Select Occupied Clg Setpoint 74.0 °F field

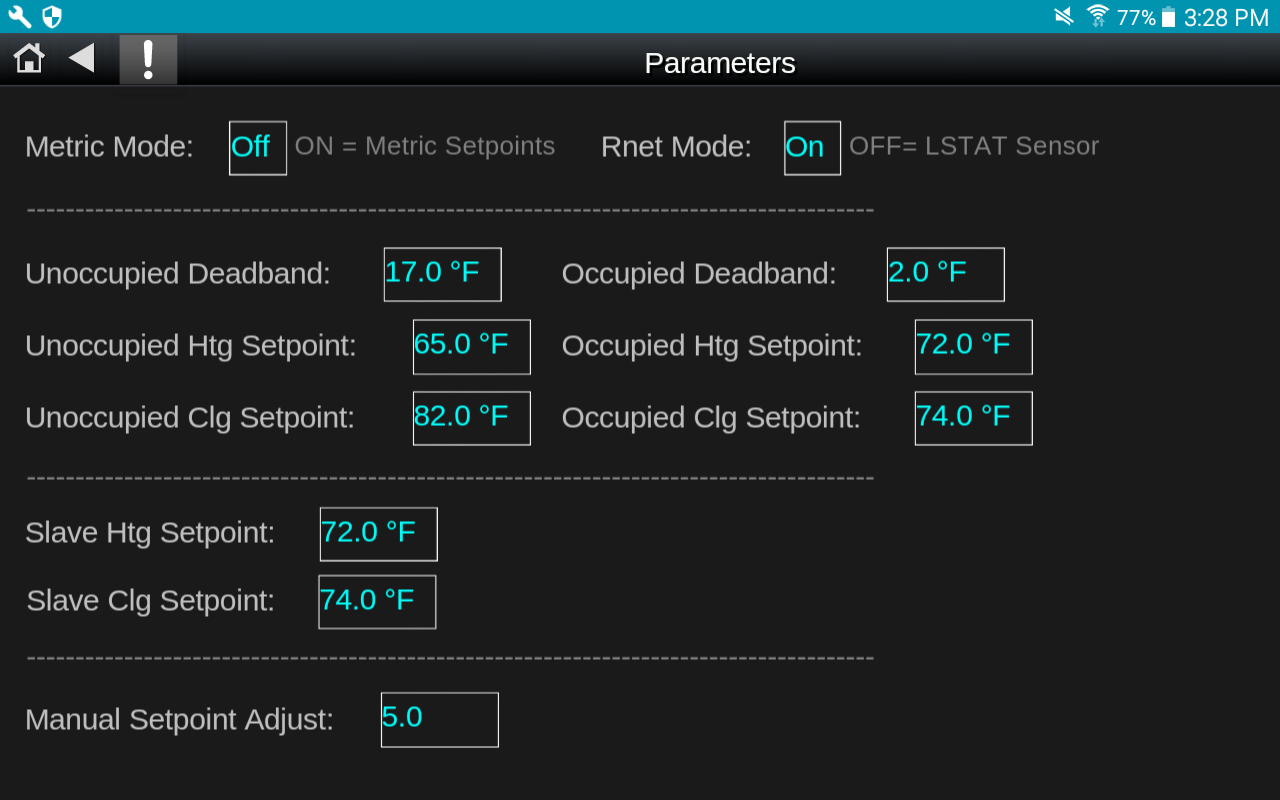click(x=973, y=418)
